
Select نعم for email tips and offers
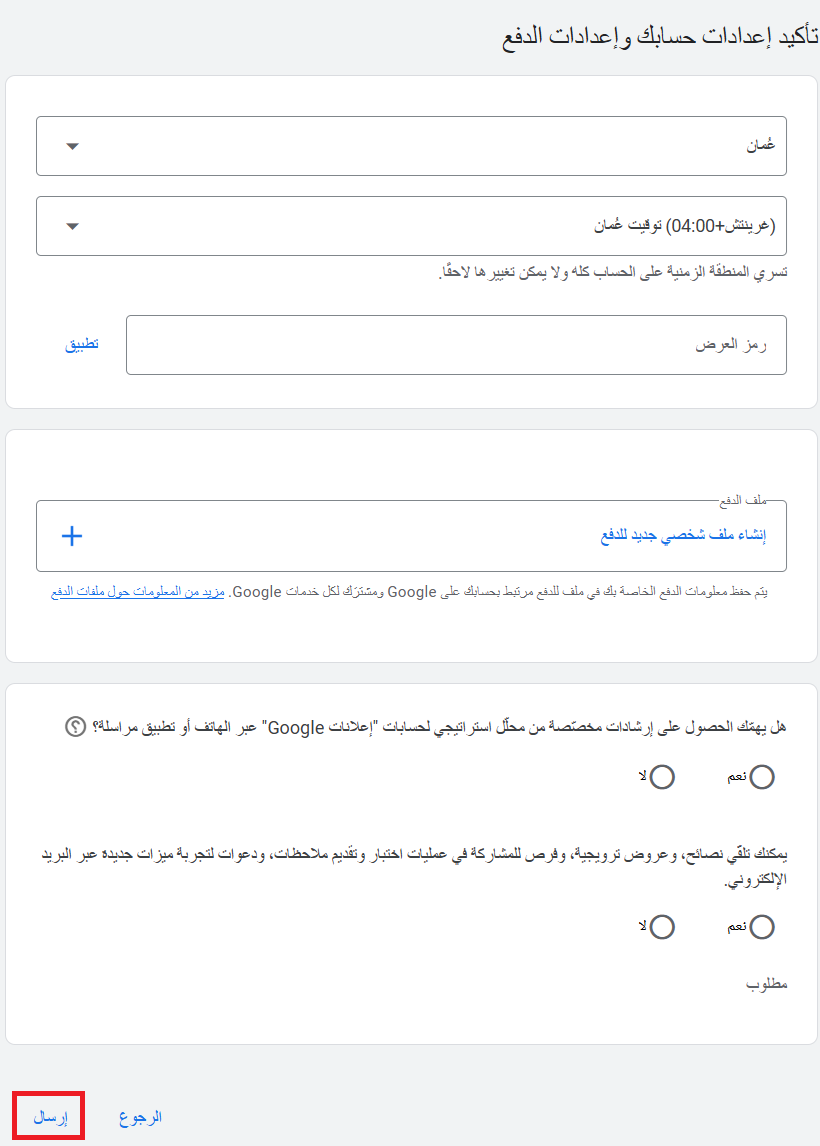pos(762,927)
